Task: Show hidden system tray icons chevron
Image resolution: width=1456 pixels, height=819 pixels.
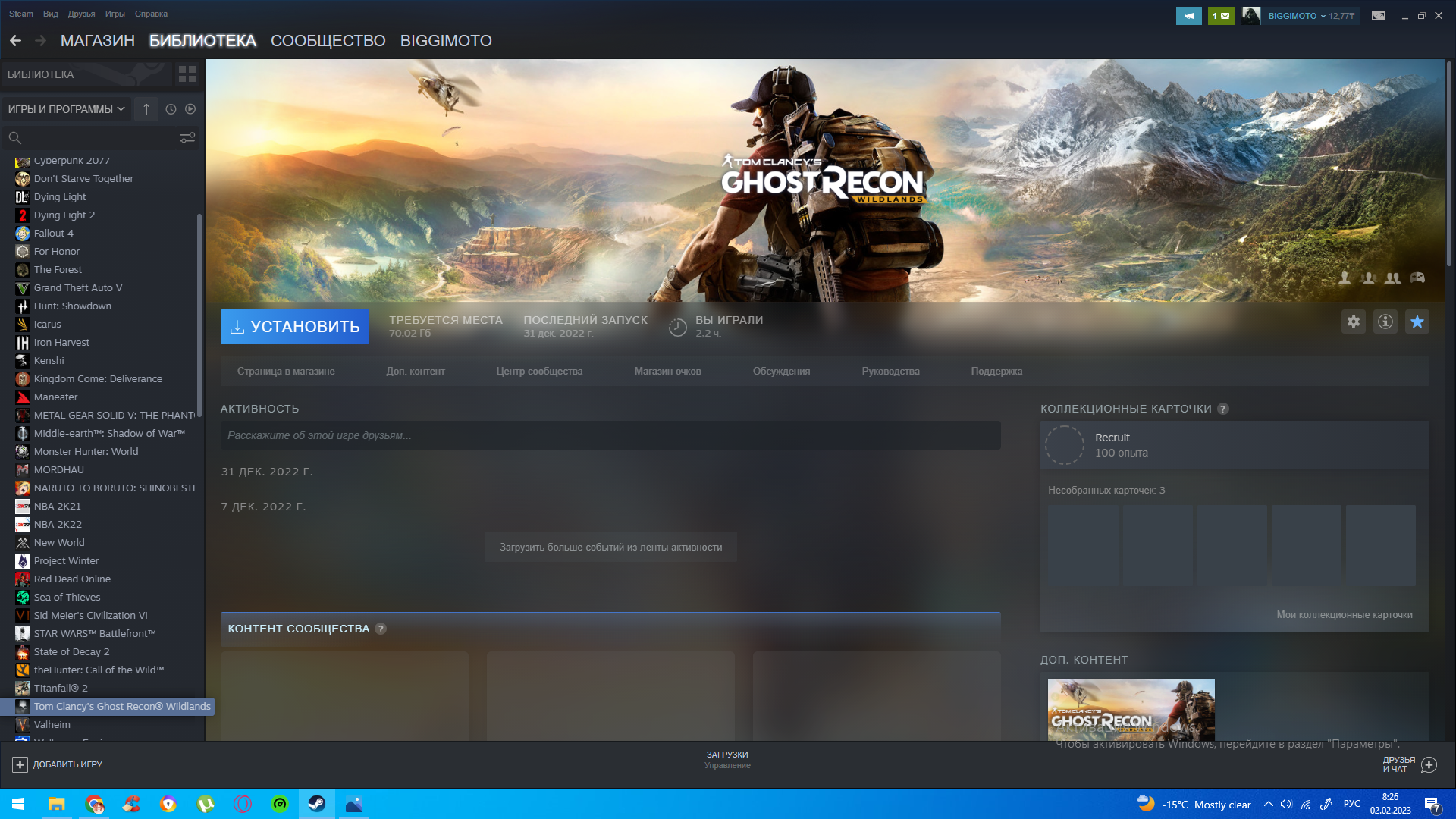Action: tap(1268, 804)
